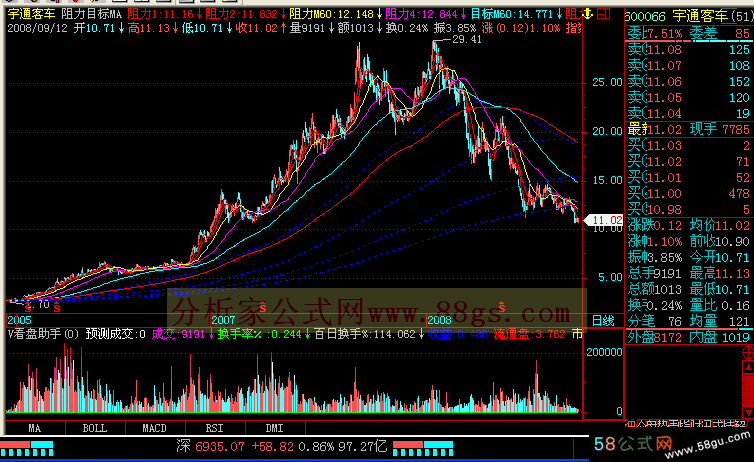The height and width of the screenshot is (462, 754).
Task: Click the 阻力1:11.16 value
Action: point(161,14)
